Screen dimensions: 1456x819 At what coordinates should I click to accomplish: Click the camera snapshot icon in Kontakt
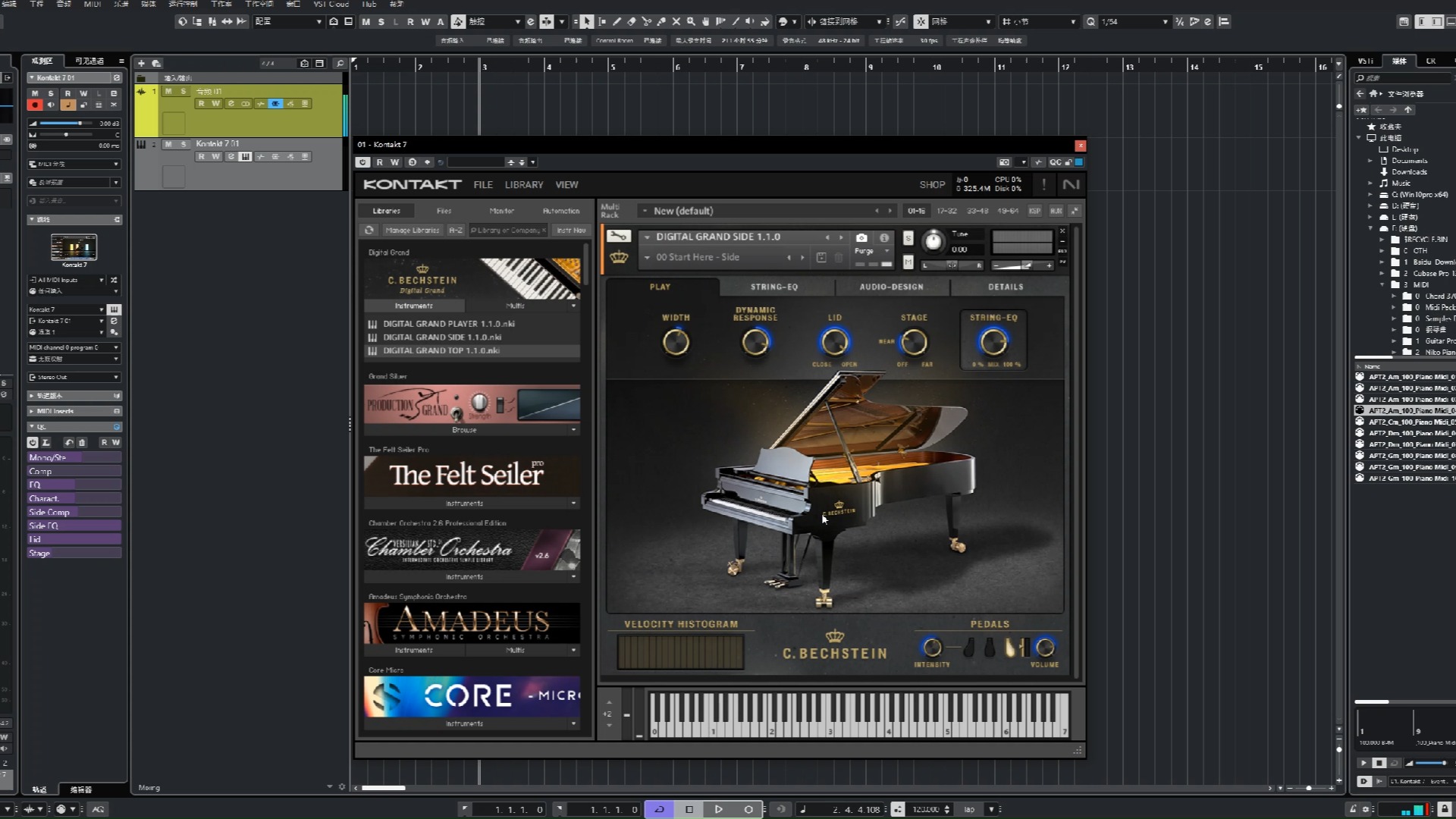click(x=861, y=237)
